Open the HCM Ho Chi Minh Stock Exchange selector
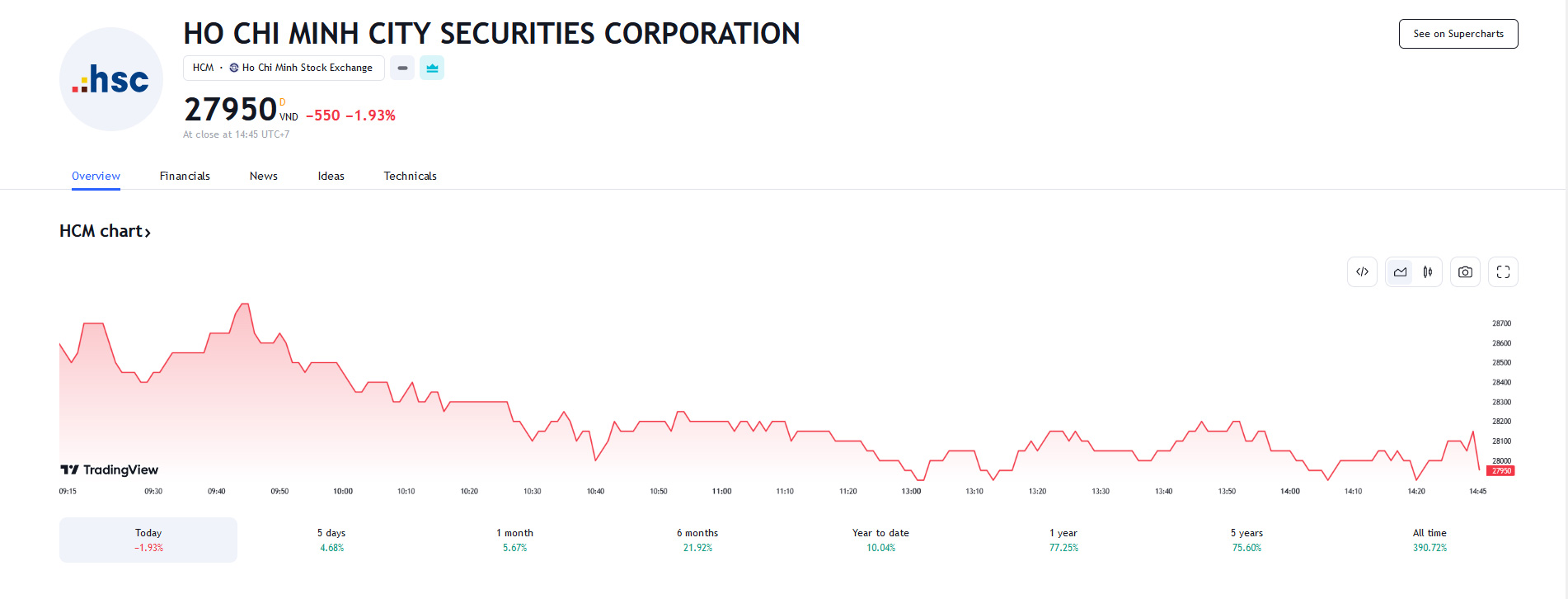This screenshot has height=599, width=1568. click(x=283, y=68)
